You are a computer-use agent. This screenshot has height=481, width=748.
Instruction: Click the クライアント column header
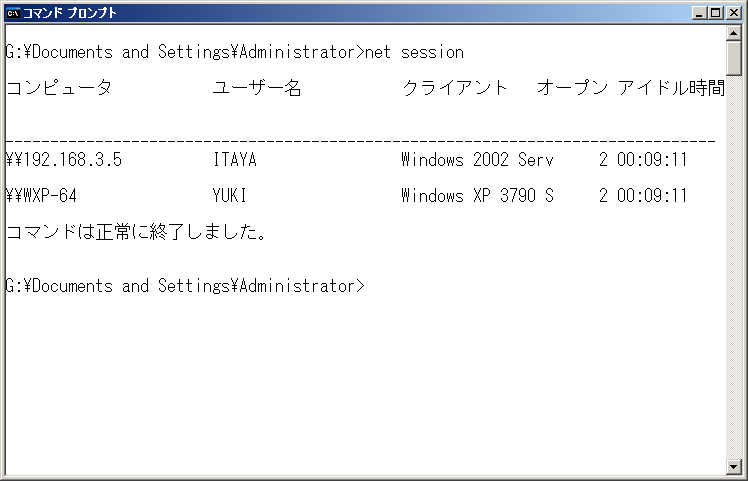(454, 88)
